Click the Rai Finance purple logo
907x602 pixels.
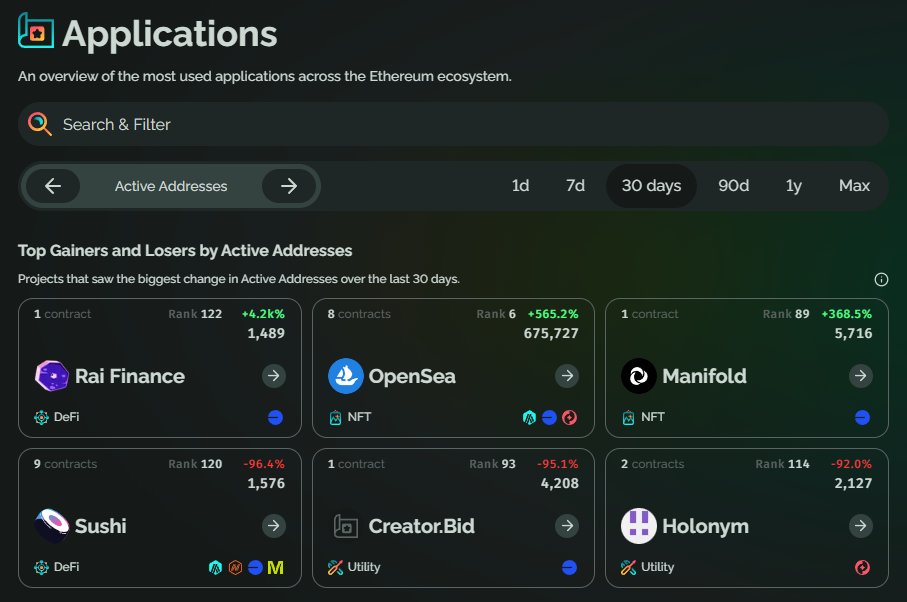52,376
